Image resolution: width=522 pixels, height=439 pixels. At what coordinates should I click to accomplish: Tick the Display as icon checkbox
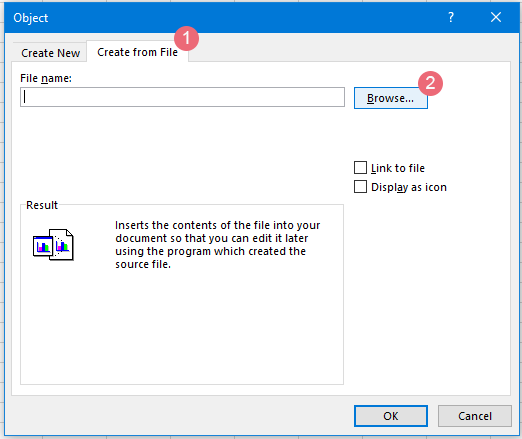point(360,187)
